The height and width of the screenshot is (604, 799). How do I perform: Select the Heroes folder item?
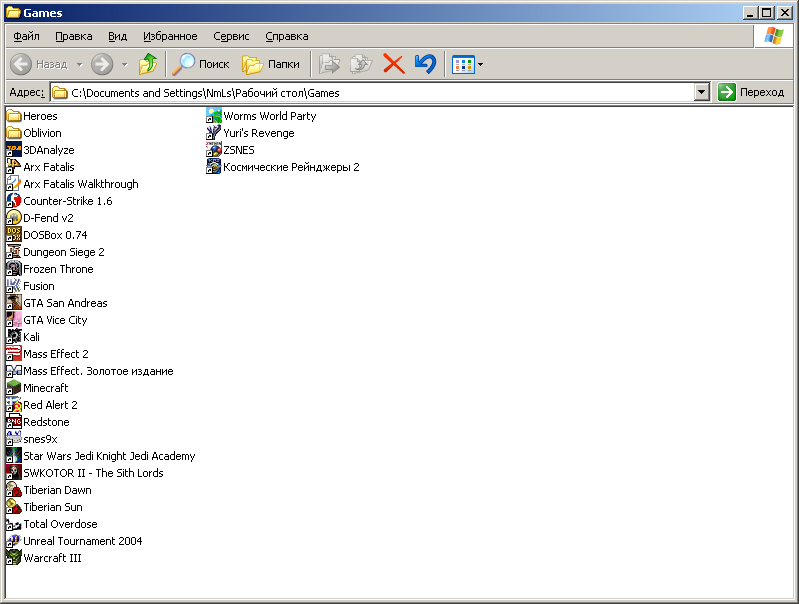[40, 116]
